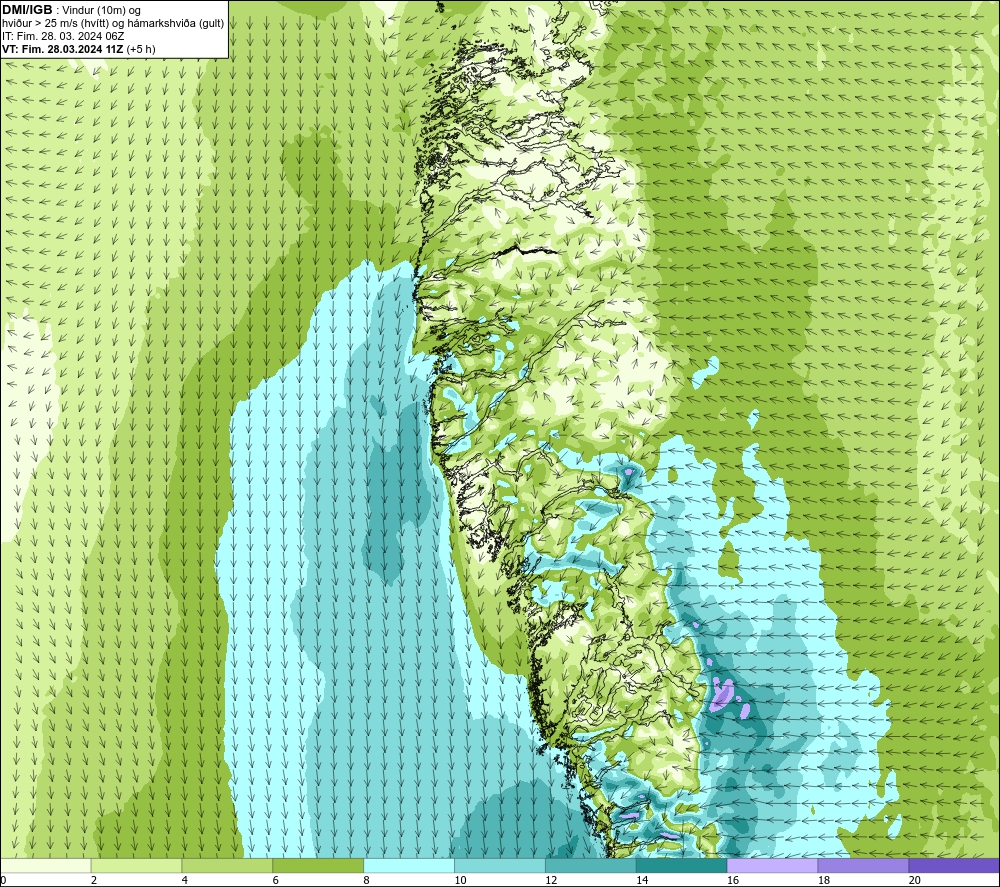
Task: Click the 'IT: Fim. 28. 03. 2024 06Z' line
Action: click(x=63, y=36)
